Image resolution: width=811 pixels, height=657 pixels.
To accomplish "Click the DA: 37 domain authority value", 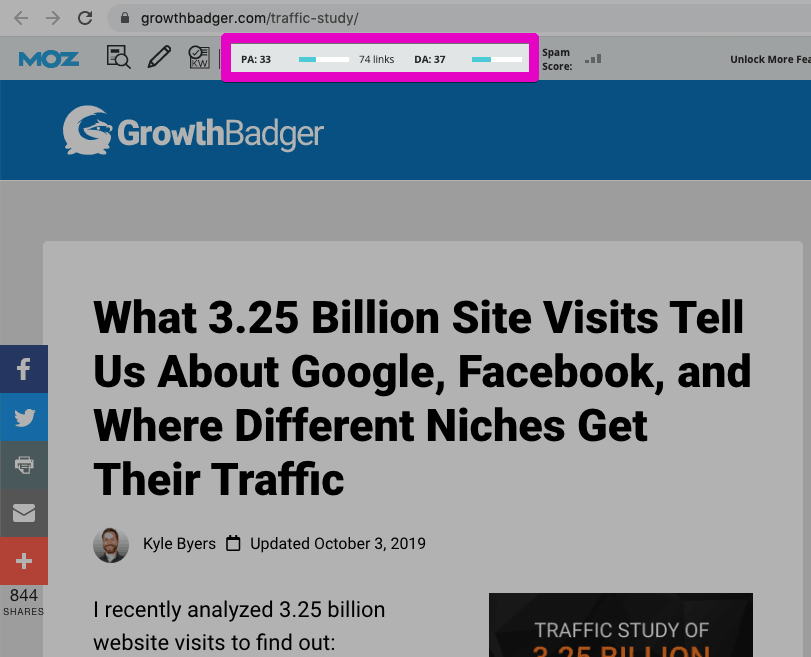I will pyautogui.click(x=430, y=59).
